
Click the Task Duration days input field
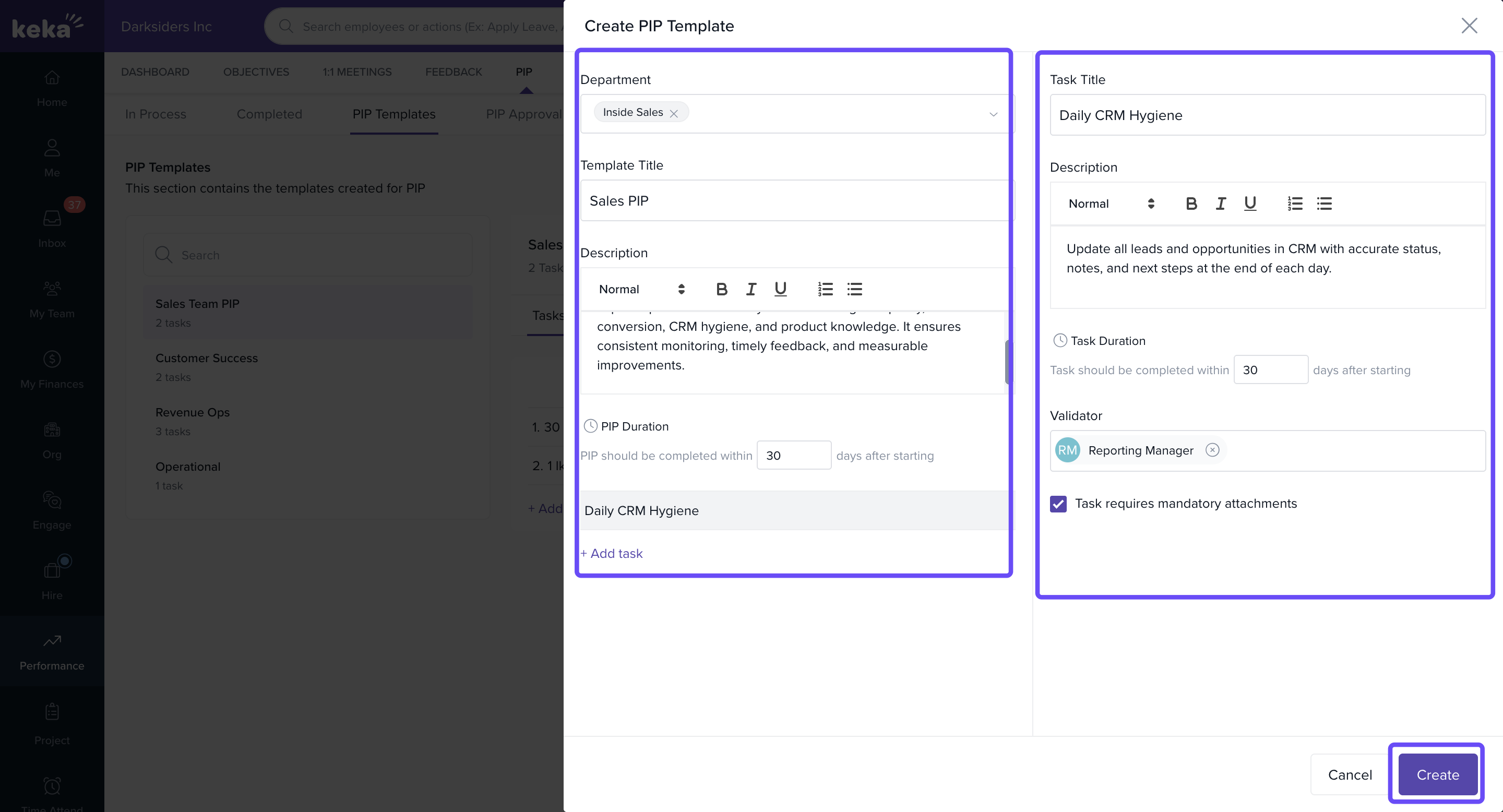tap(1271, 370)
